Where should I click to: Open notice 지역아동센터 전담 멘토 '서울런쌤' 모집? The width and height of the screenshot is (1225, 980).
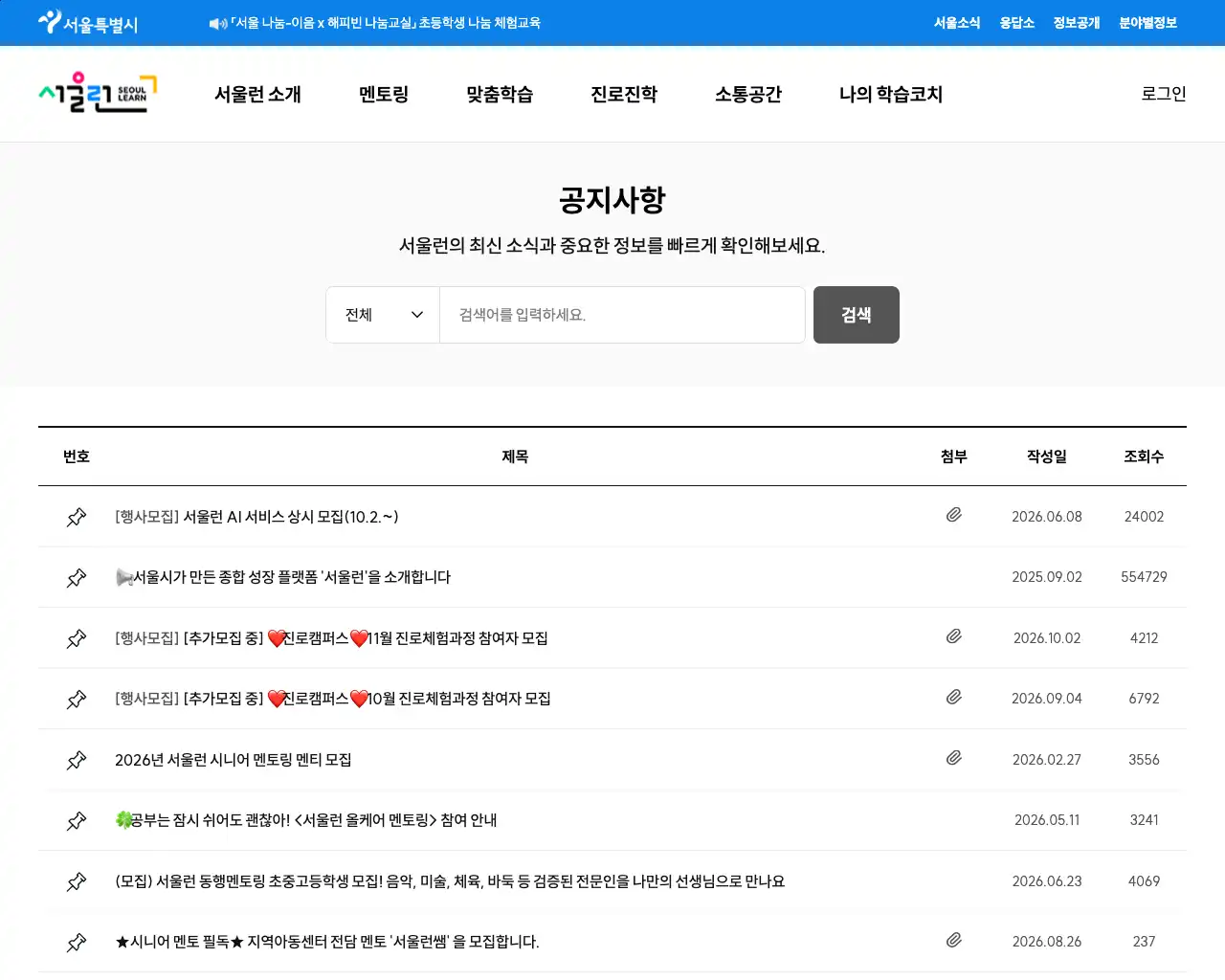(x=327, y=942)
